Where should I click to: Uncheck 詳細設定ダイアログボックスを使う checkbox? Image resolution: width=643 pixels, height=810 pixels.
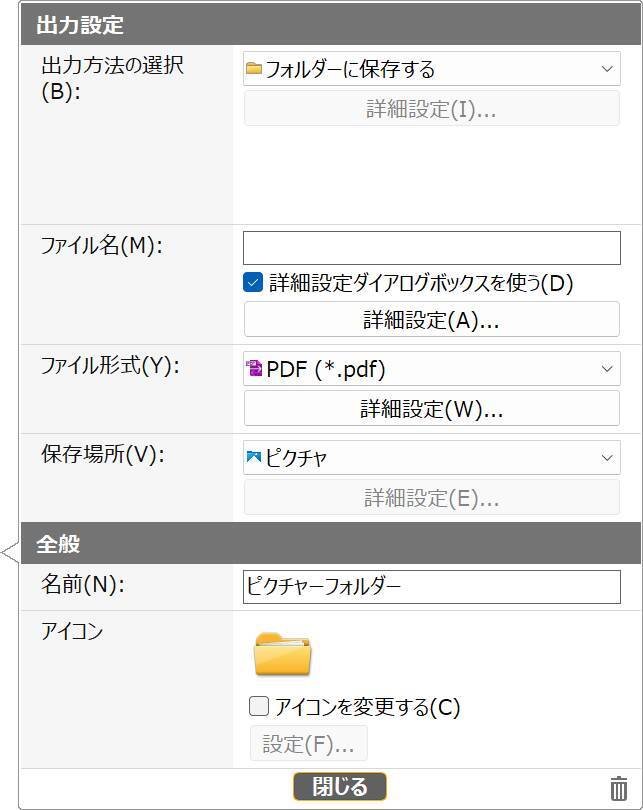253,283
